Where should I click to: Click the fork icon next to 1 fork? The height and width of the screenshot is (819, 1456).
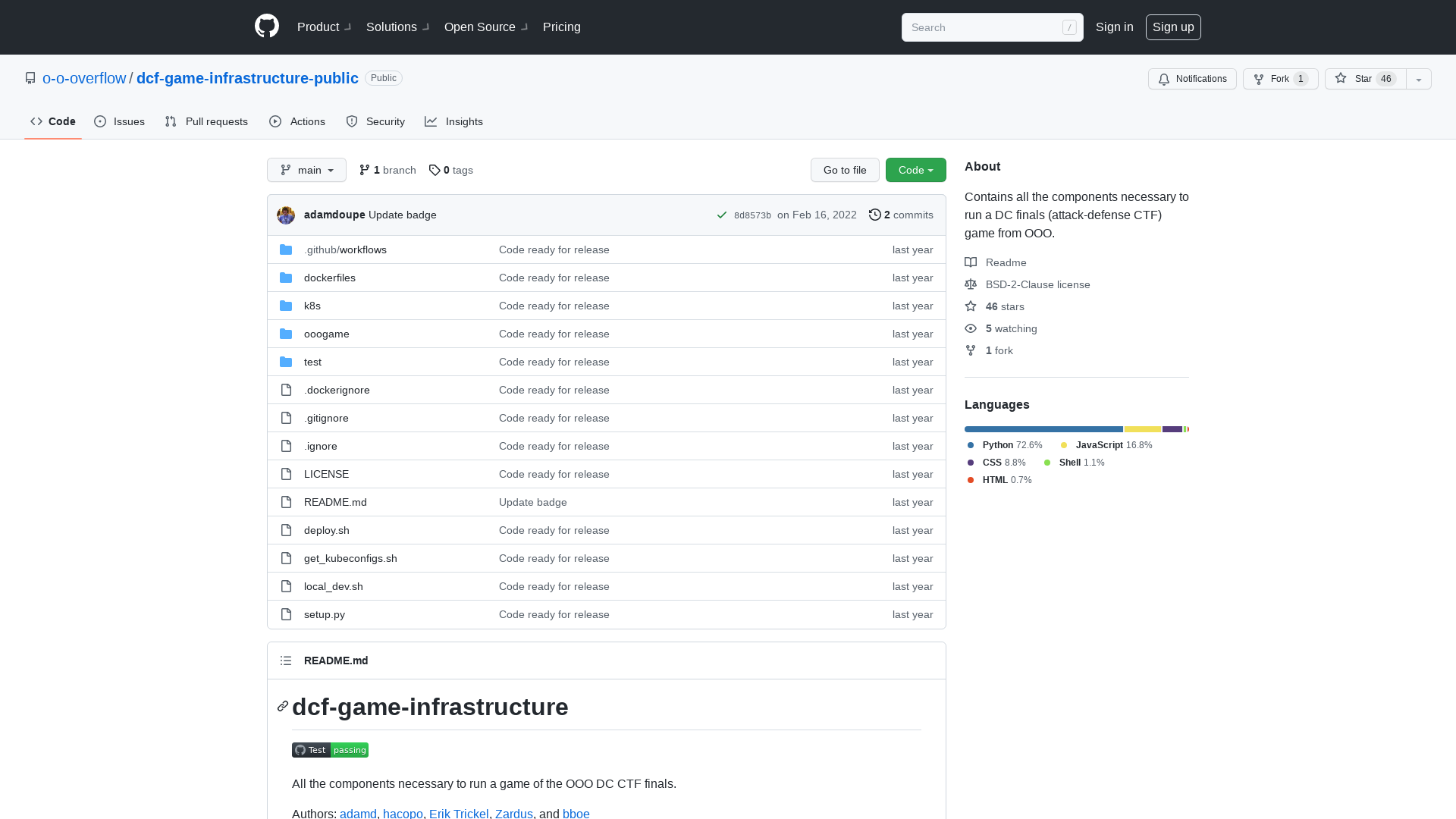click(x=971, y=350)
